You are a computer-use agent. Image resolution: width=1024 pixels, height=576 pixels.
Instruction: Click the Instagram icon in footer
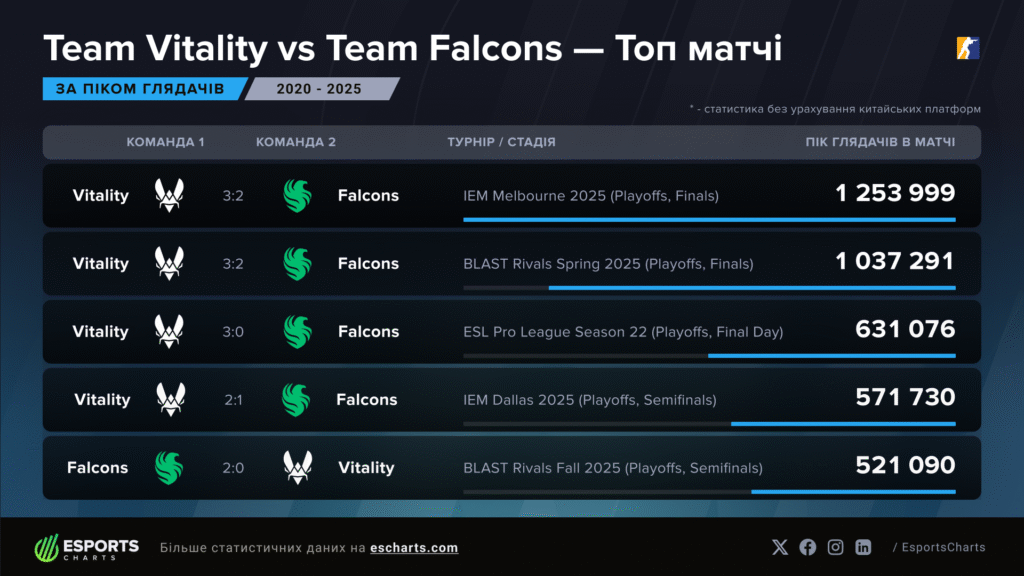click(835, 547)
